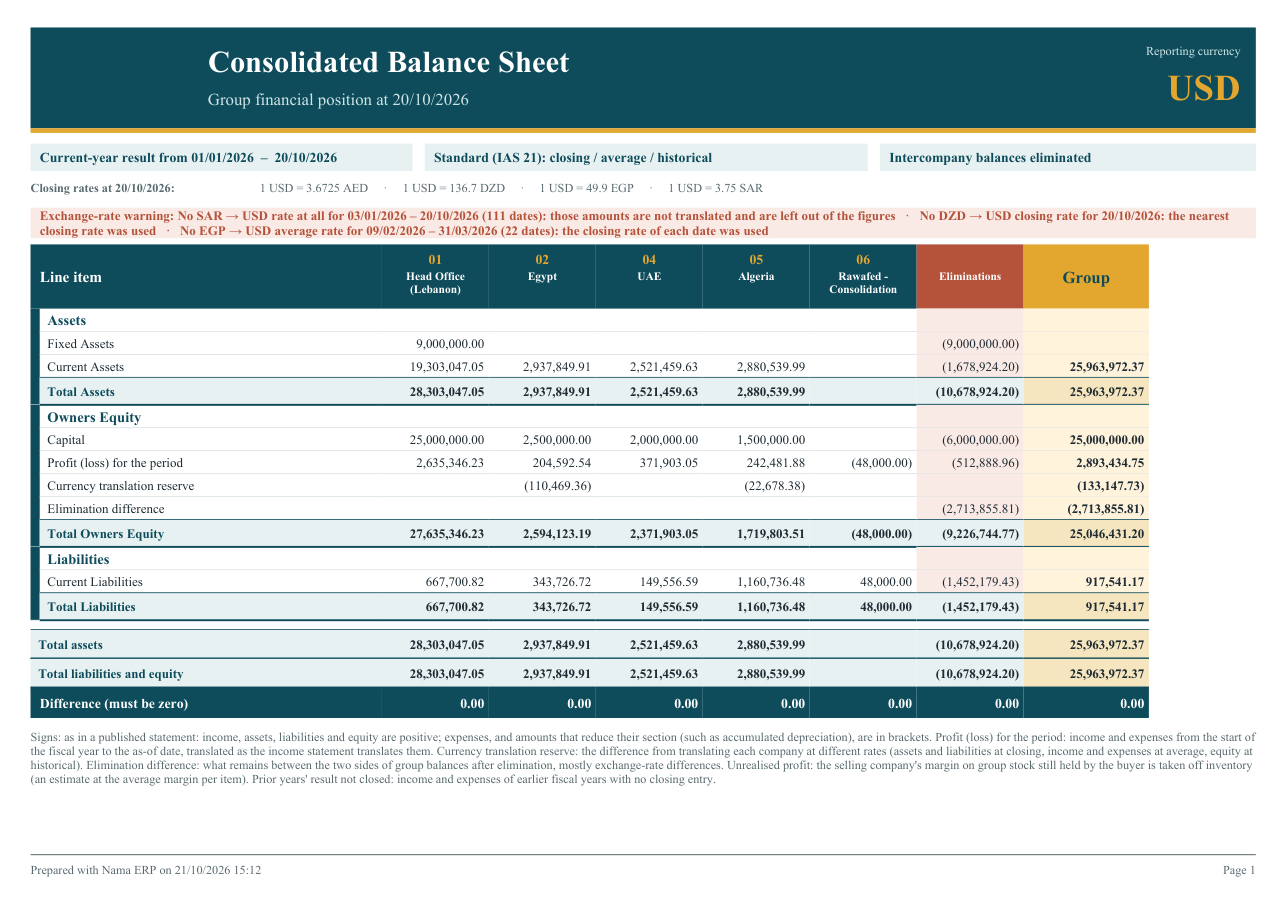Click the "Total Liabilities" row label
Image resolution: width=1287 pixels, height=910 pixels.
point(92,607)
